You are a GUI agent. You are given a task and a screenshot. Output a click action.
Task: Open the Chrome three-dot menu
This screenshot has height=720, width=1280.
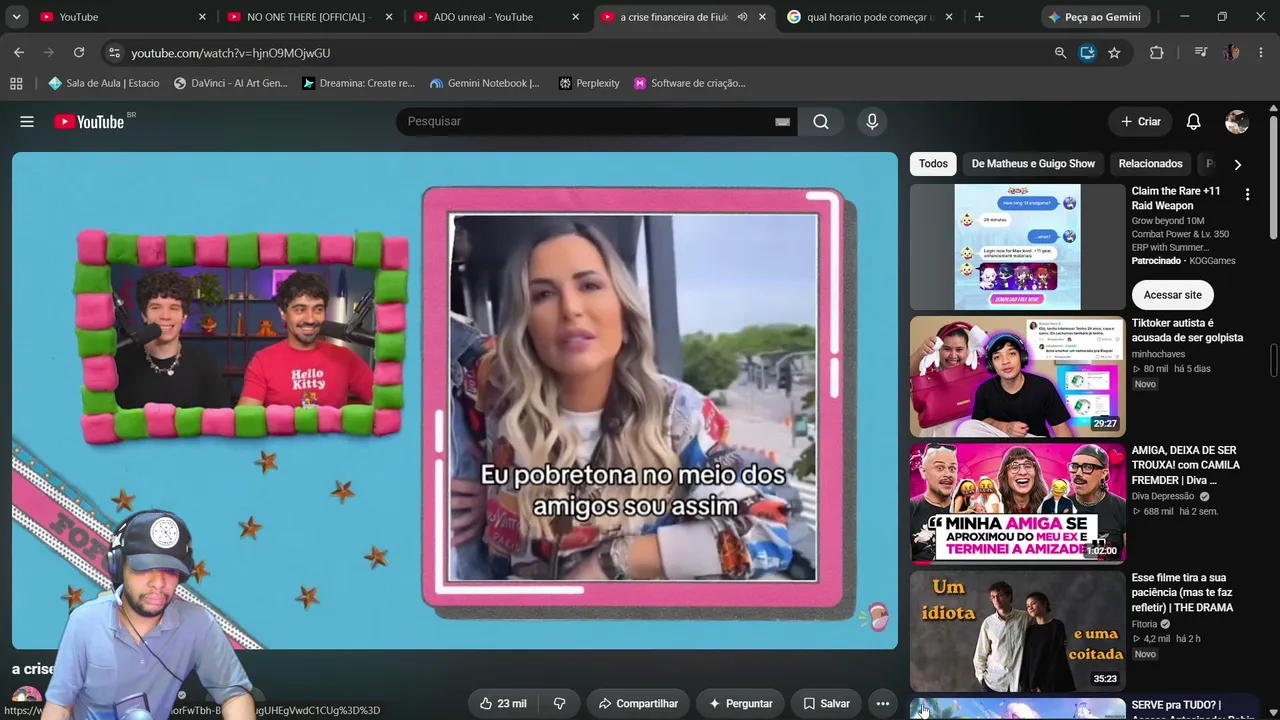click(x=1262, y=53)
